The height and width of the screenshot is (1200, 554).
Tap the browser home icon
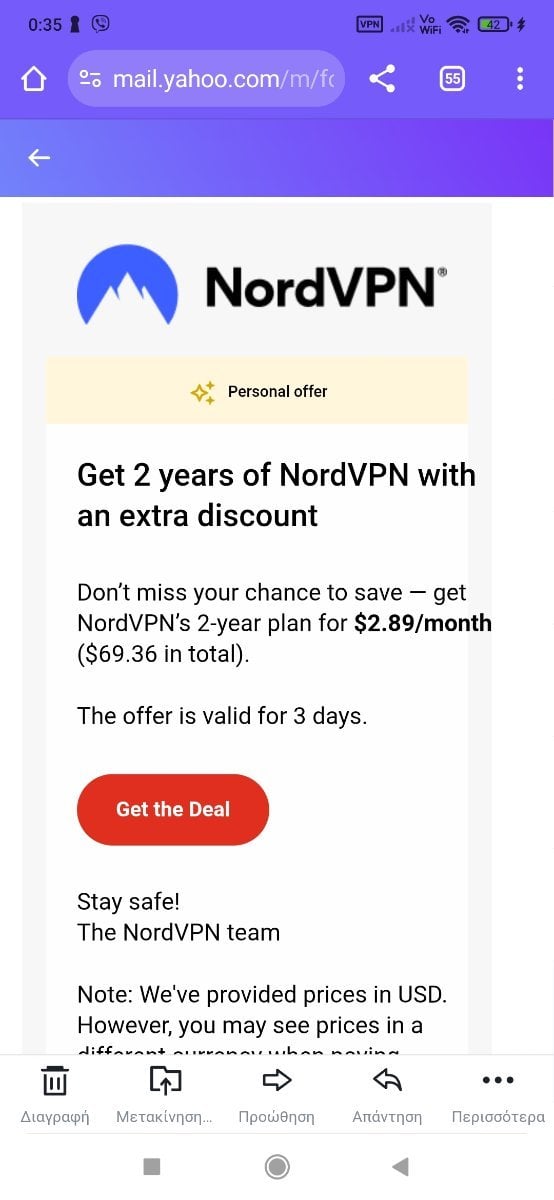pos(34,79)
